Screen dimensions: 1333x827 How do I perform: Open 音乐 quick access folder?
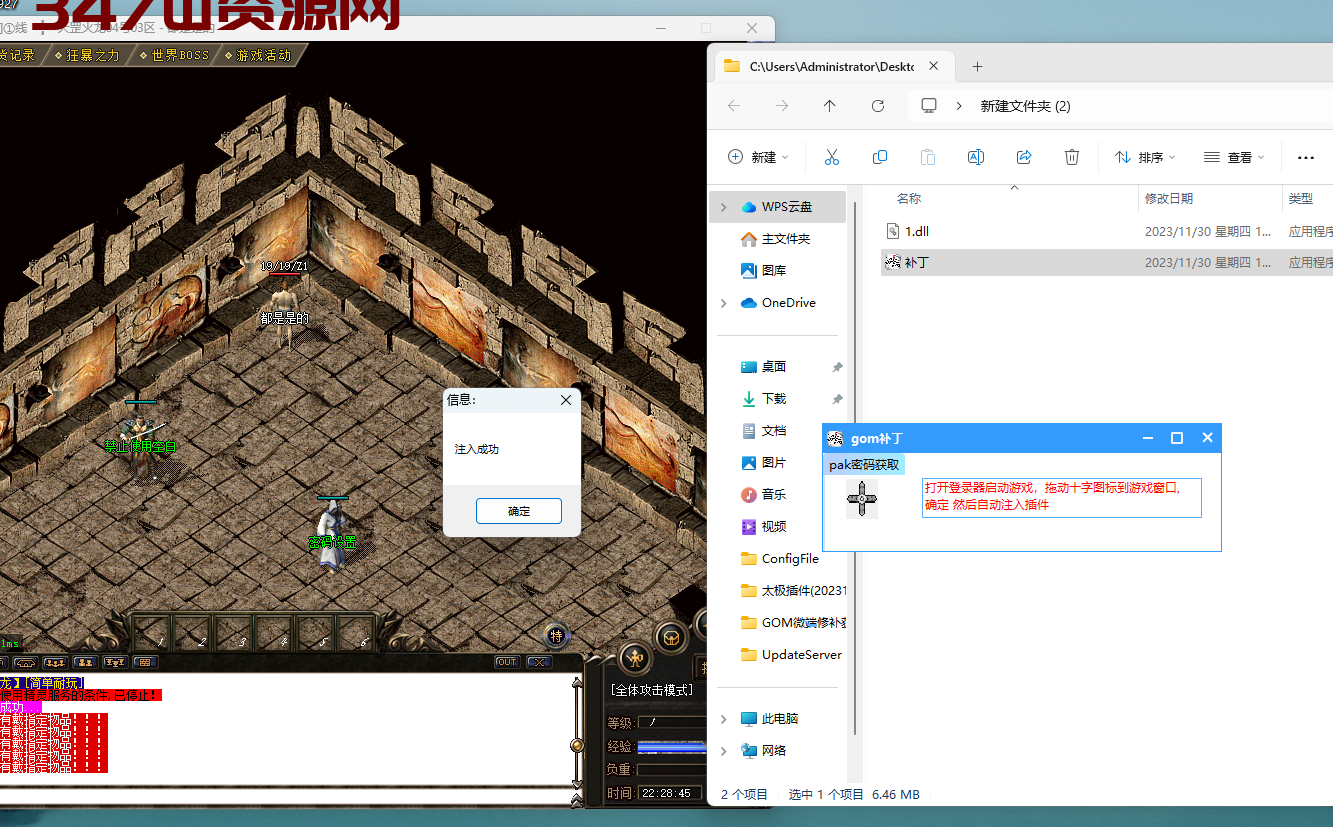pyautogui.click(x=774, y=495)
